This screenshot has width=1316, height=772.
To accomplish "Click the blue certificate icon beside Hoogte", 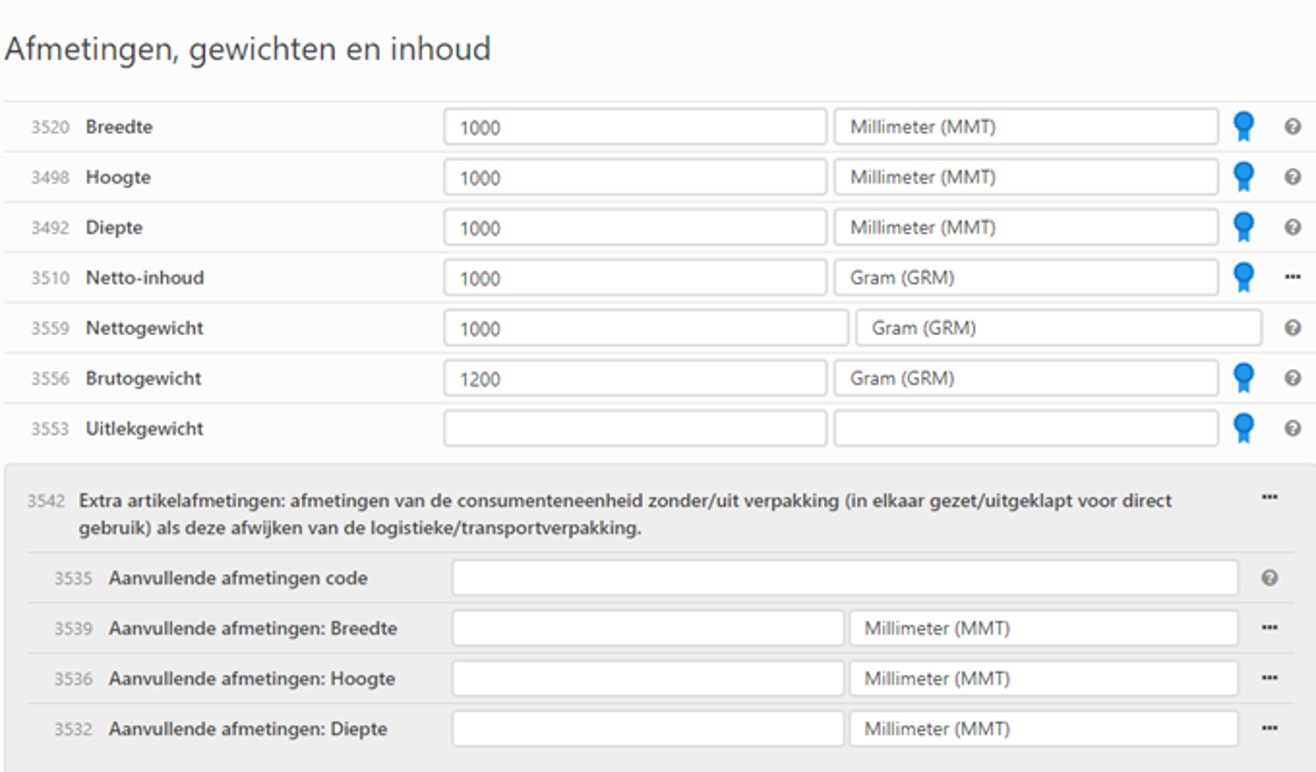I will click(x=1241, y=177).
